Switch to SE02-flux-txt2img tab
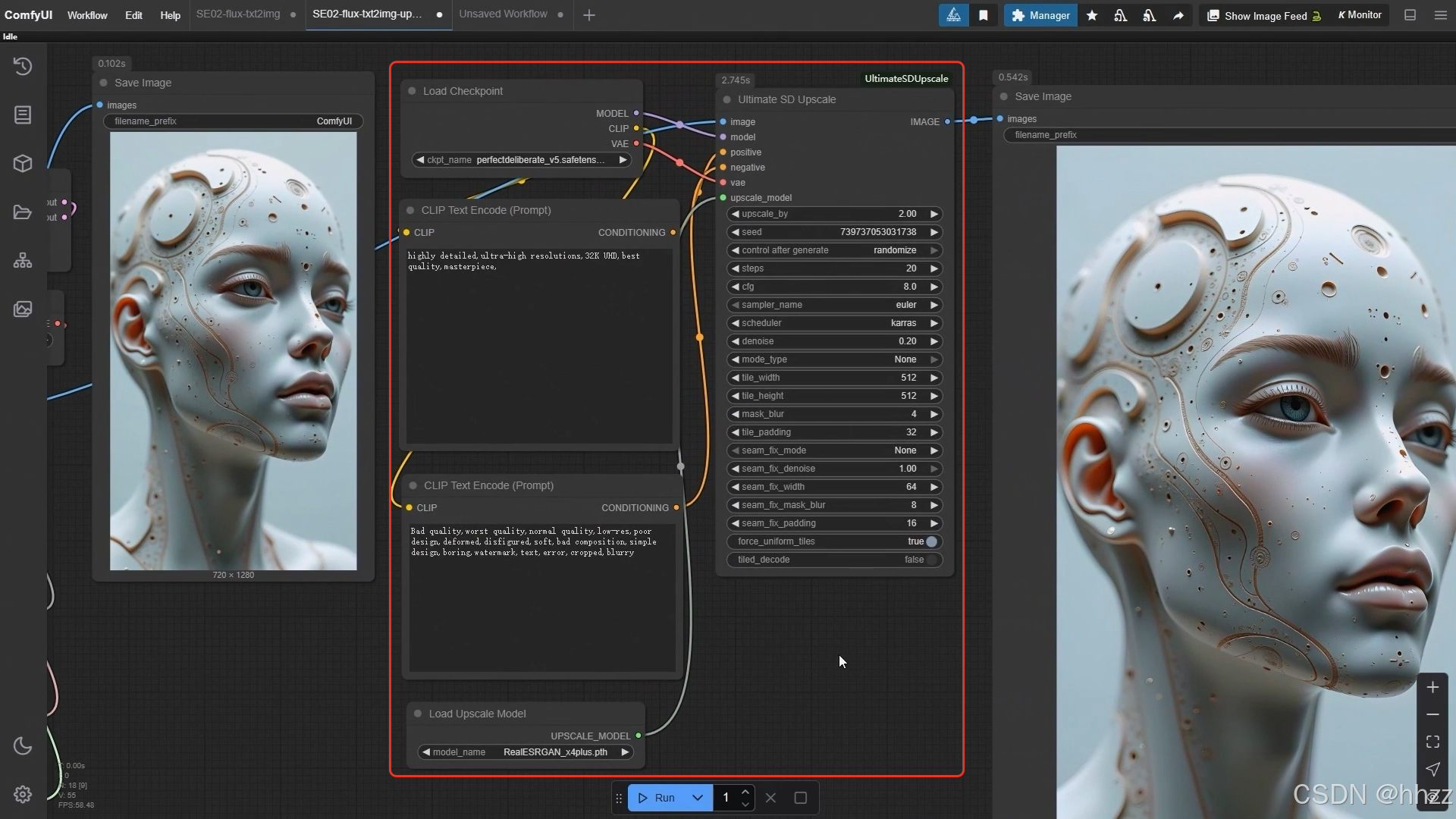Screen dimensions: 1456x819 click(x=238, y=14)
